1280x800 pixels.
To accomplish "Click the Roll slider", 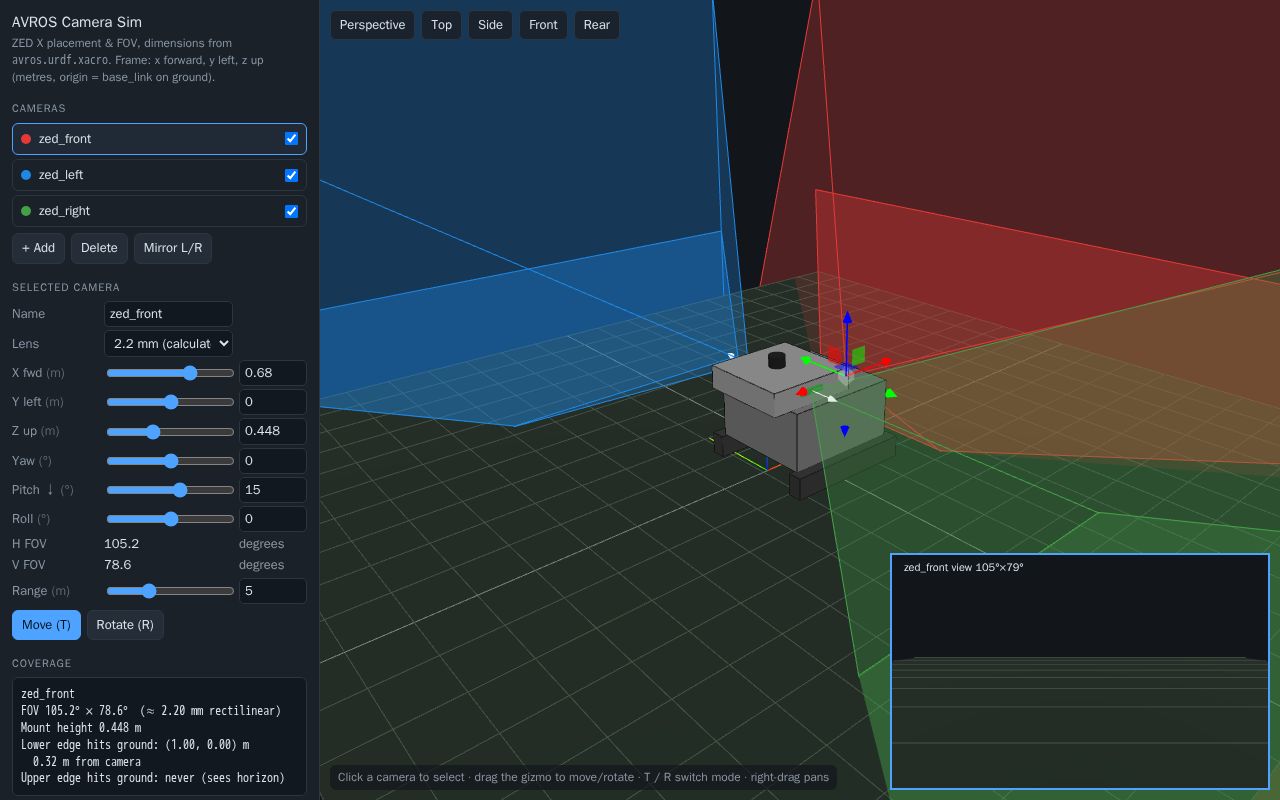I will click(170, 519).
